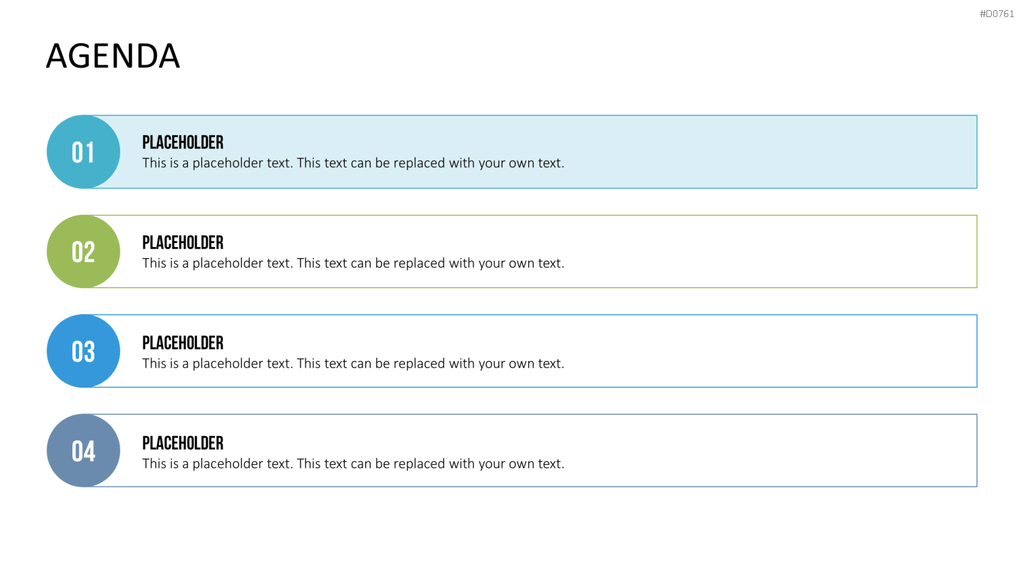Viewport: 1024px width, 576px height.
Task: Select PLACEHOLDER heading in item 02
Action: (183, 243)
